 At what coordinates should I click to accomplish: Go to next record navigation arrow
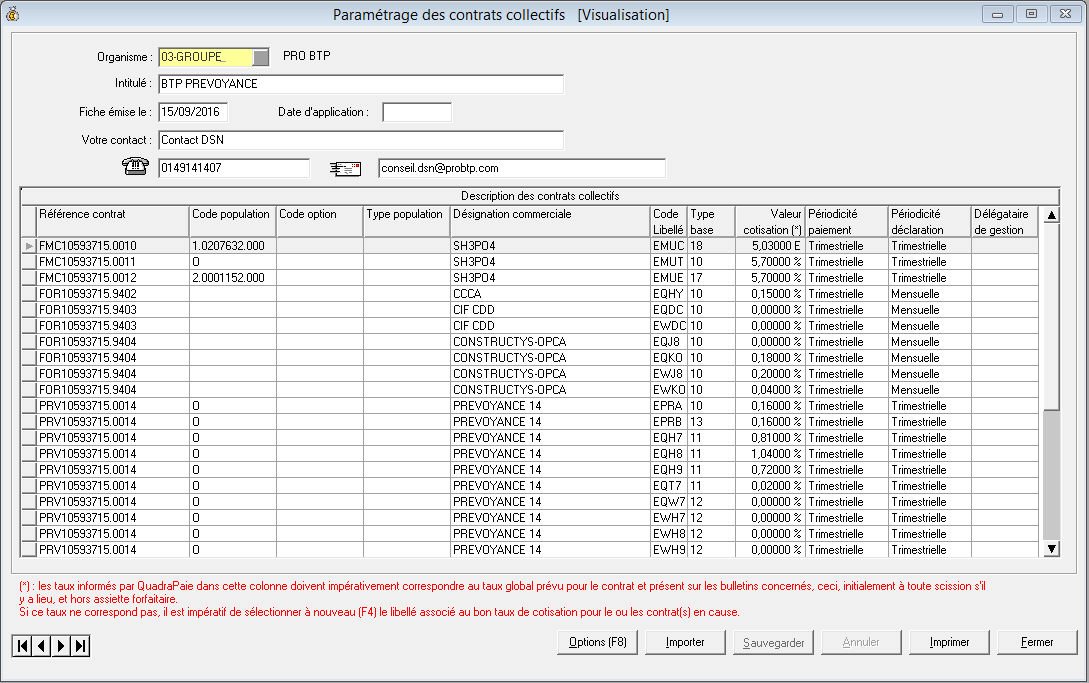[61, 646]
